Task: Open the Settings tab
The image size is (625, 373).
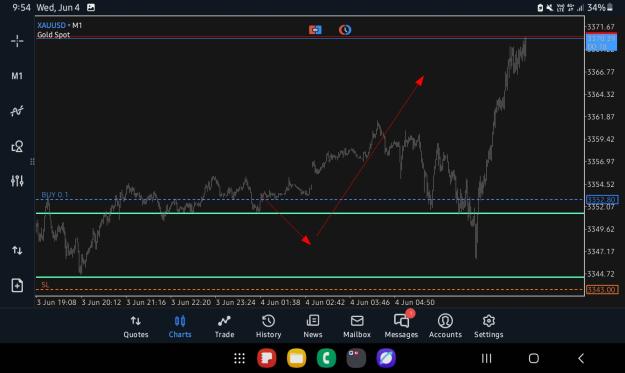Action: coord(489,326)
